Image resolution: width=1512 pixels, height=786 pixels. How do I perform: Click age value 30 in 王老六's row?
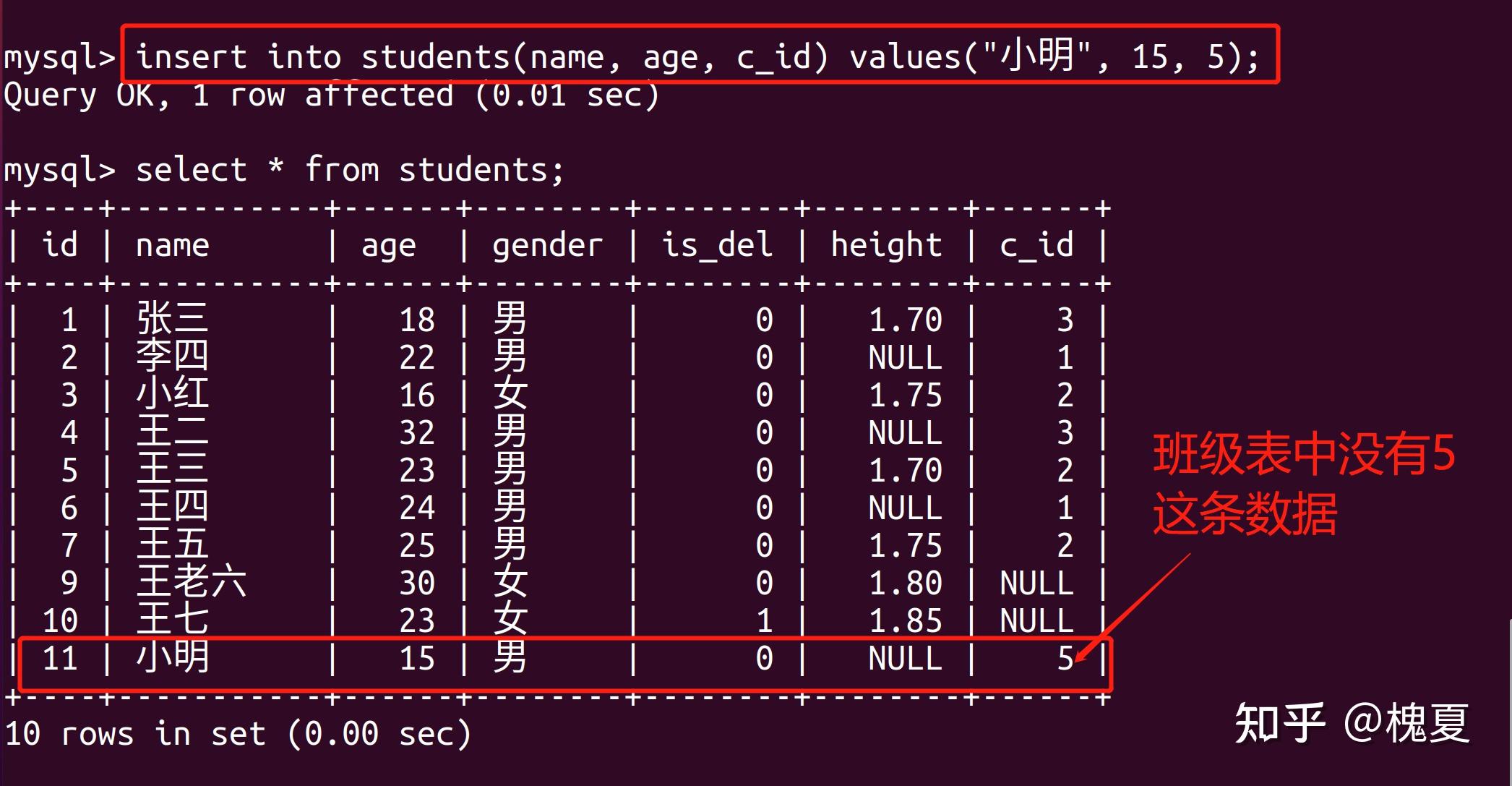(x=417, y=583)
